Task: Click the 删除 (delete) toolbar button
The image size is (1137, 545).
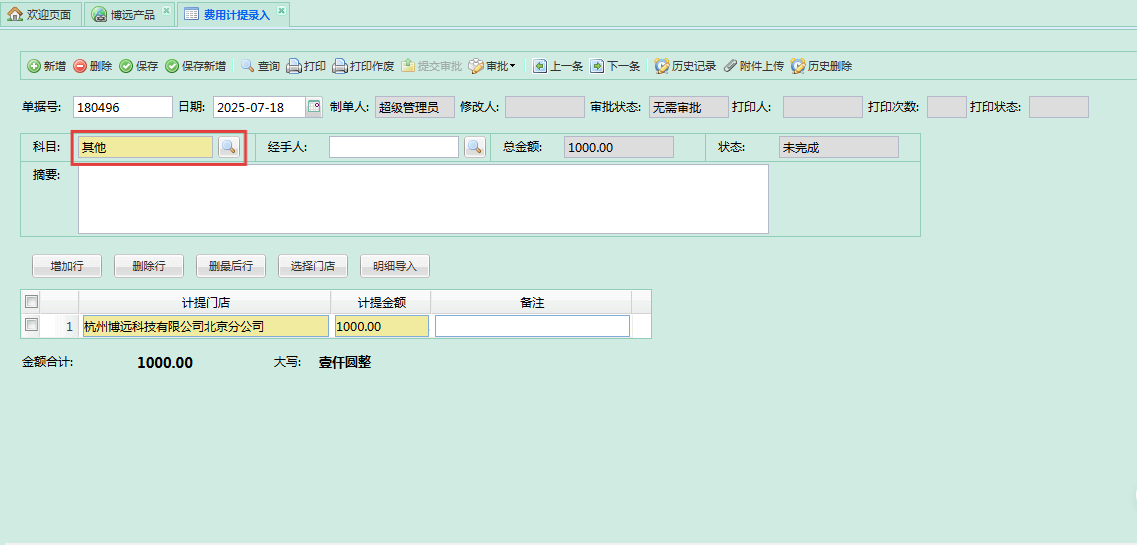Action: pyautogui.click(x=93, y=66)
